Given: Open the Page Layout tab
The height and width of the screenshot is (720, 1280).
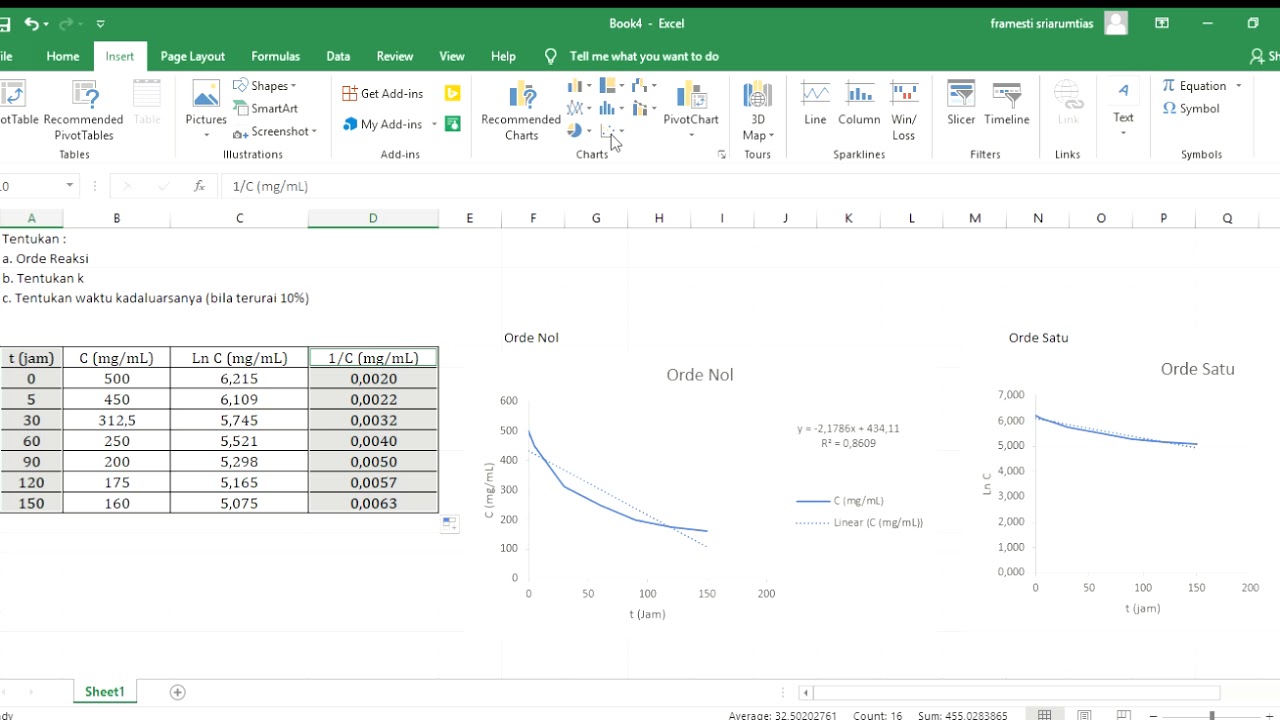Looking at the screenshot, I should [192, 56].
